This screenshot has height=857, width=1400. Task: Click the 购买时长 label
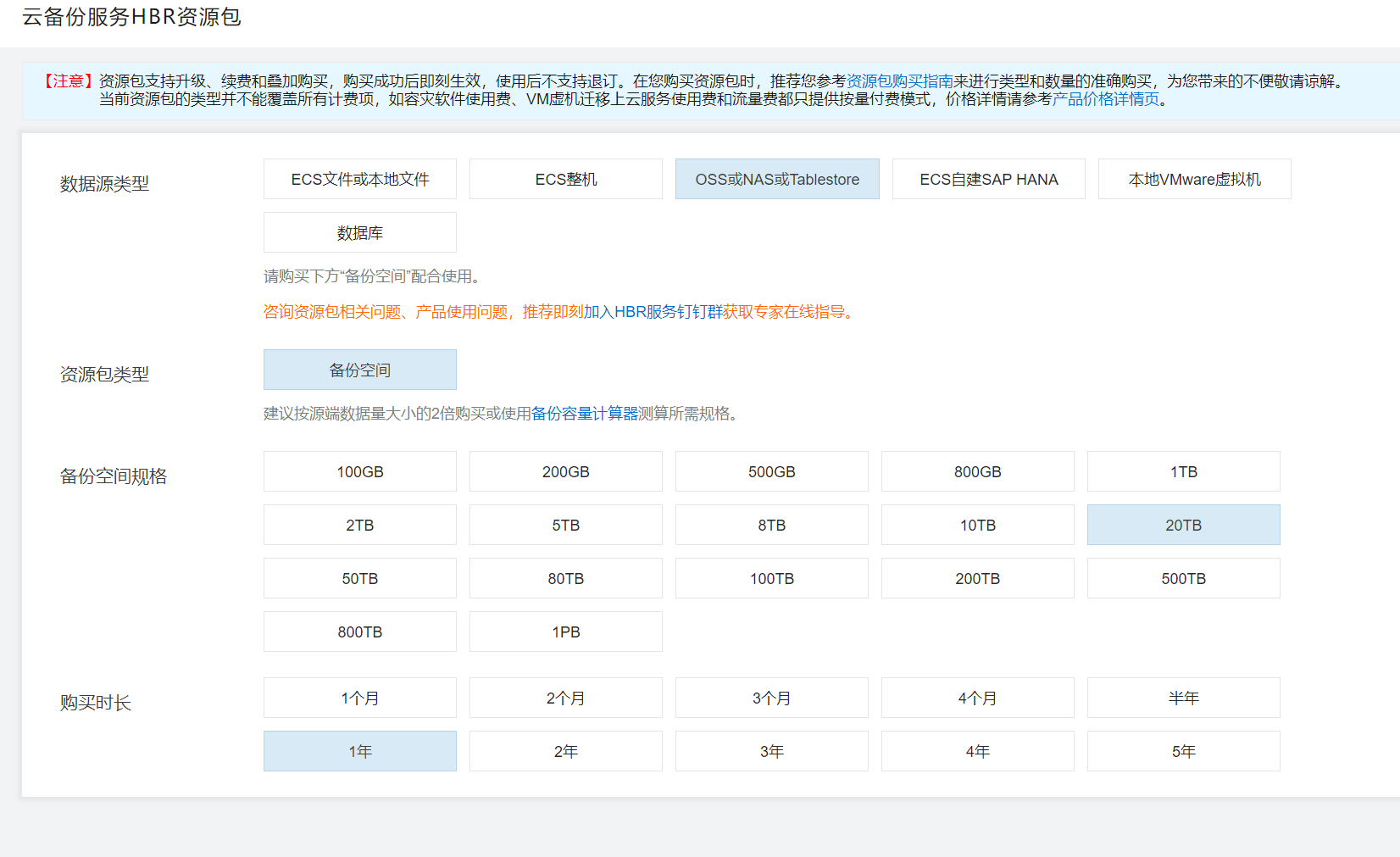(95, 703)
